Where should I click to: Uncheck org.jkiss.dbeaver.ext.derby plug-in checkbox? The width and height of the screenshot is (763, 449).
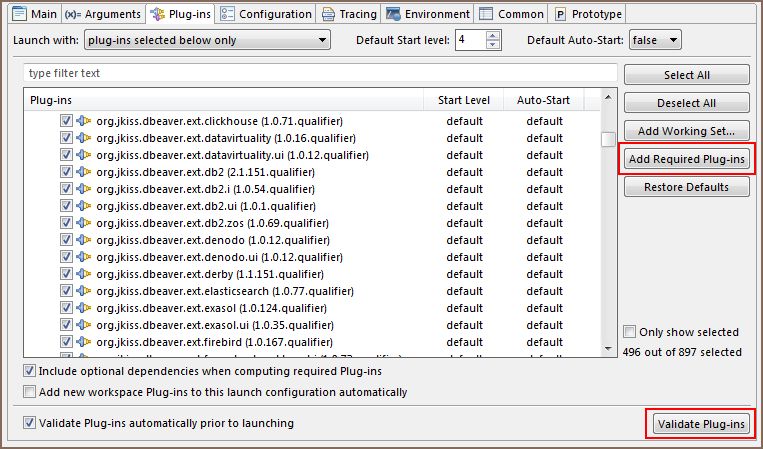click(66, 274)
